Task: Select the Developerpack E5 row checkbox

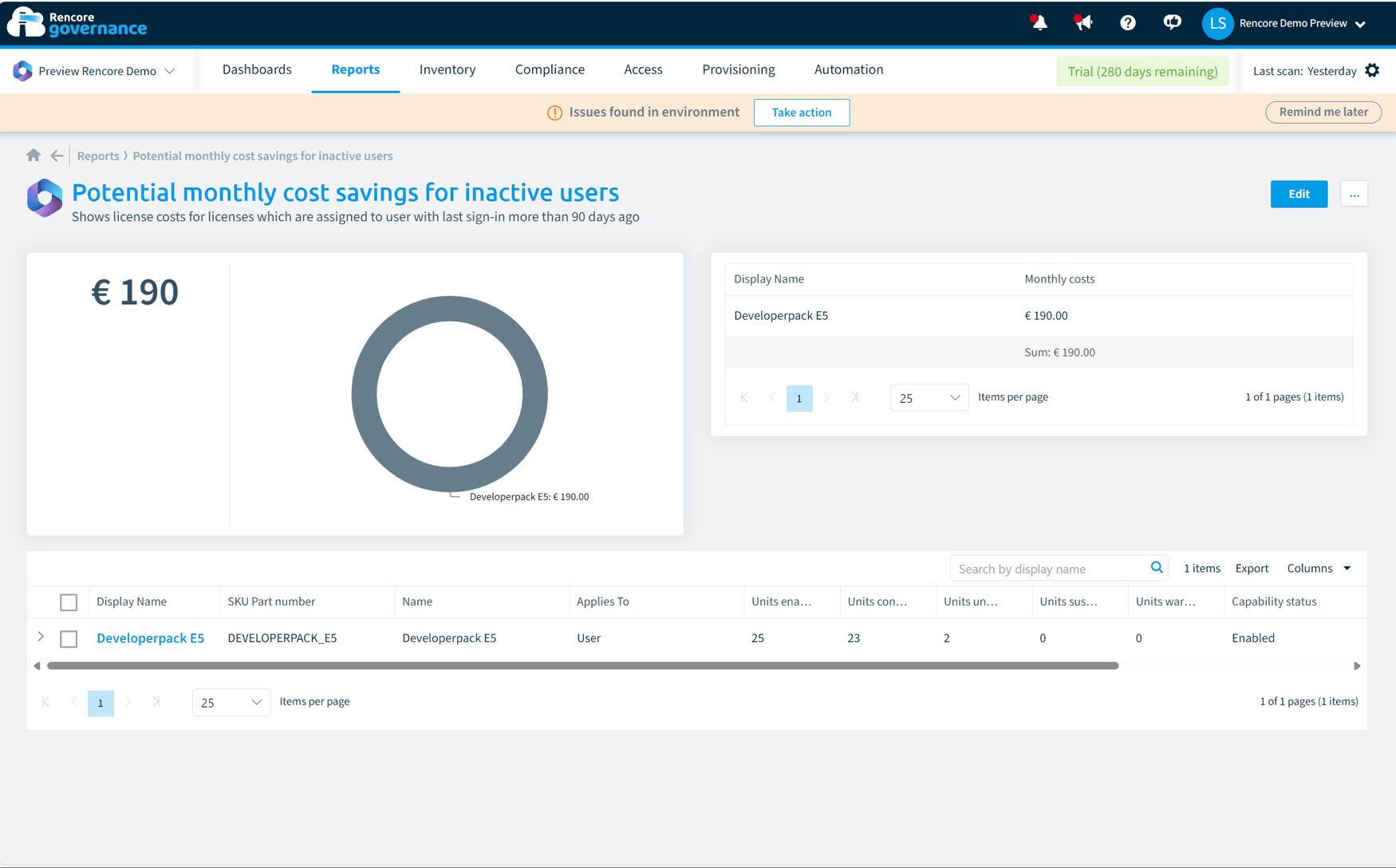Action: 69,639
